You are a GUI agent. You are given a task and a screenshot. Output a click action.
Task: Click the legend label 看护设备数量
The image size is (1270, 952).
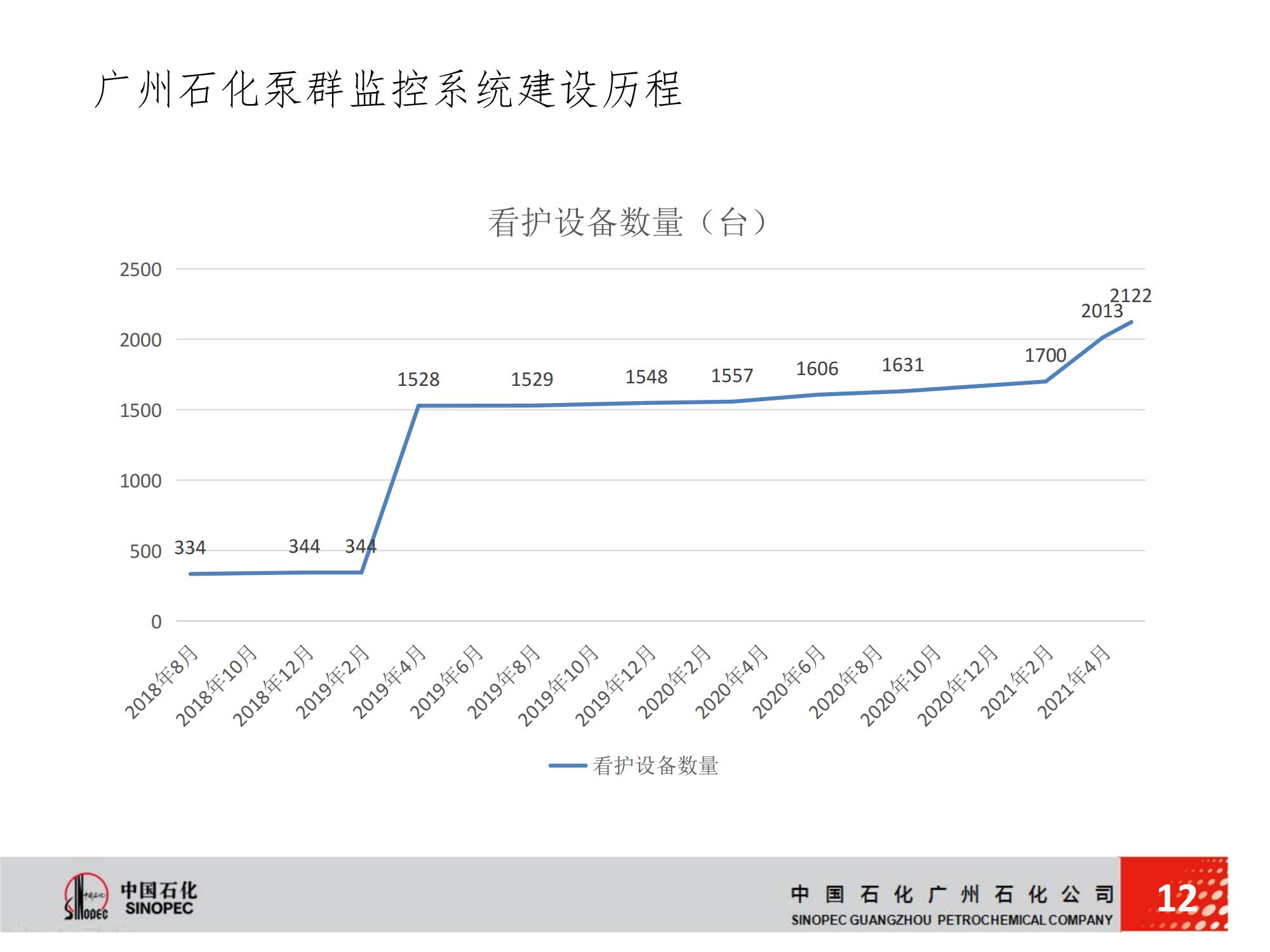[655, 765]
